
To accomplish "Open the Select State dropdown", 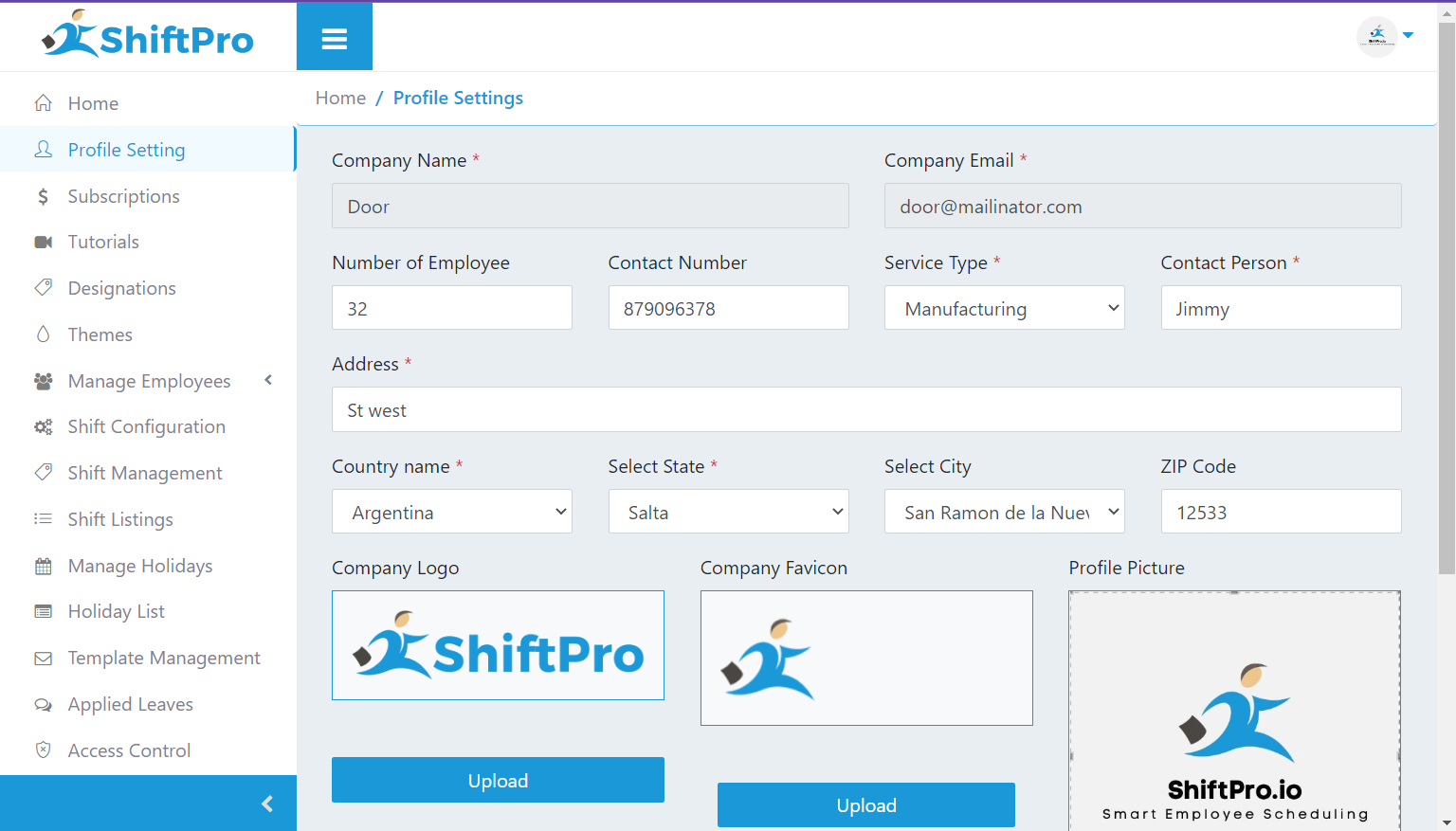I will (728, 512).
